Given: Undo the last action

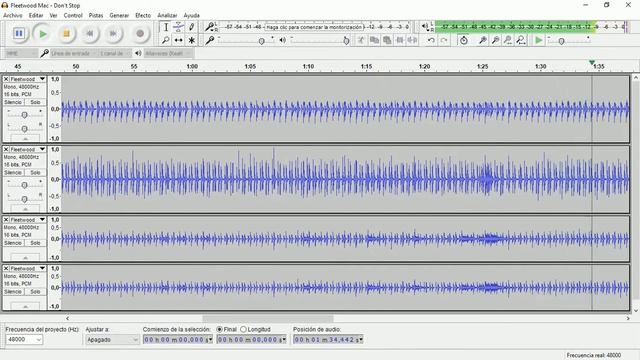Looking at the screenshot, I should pyautogui.click(x=431, y=40).
